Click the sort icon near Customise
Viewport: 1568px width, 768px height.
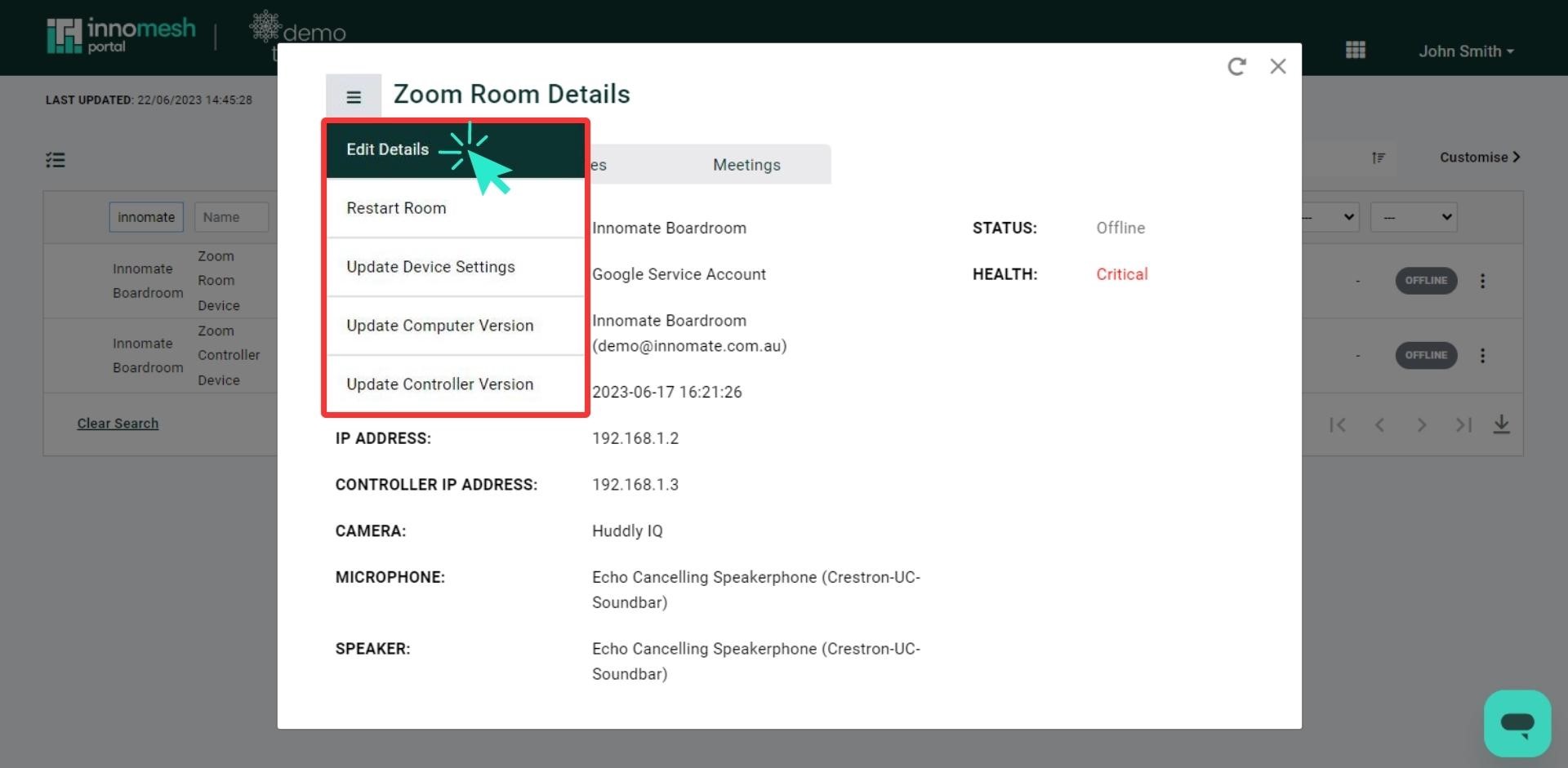point(1379,158)
